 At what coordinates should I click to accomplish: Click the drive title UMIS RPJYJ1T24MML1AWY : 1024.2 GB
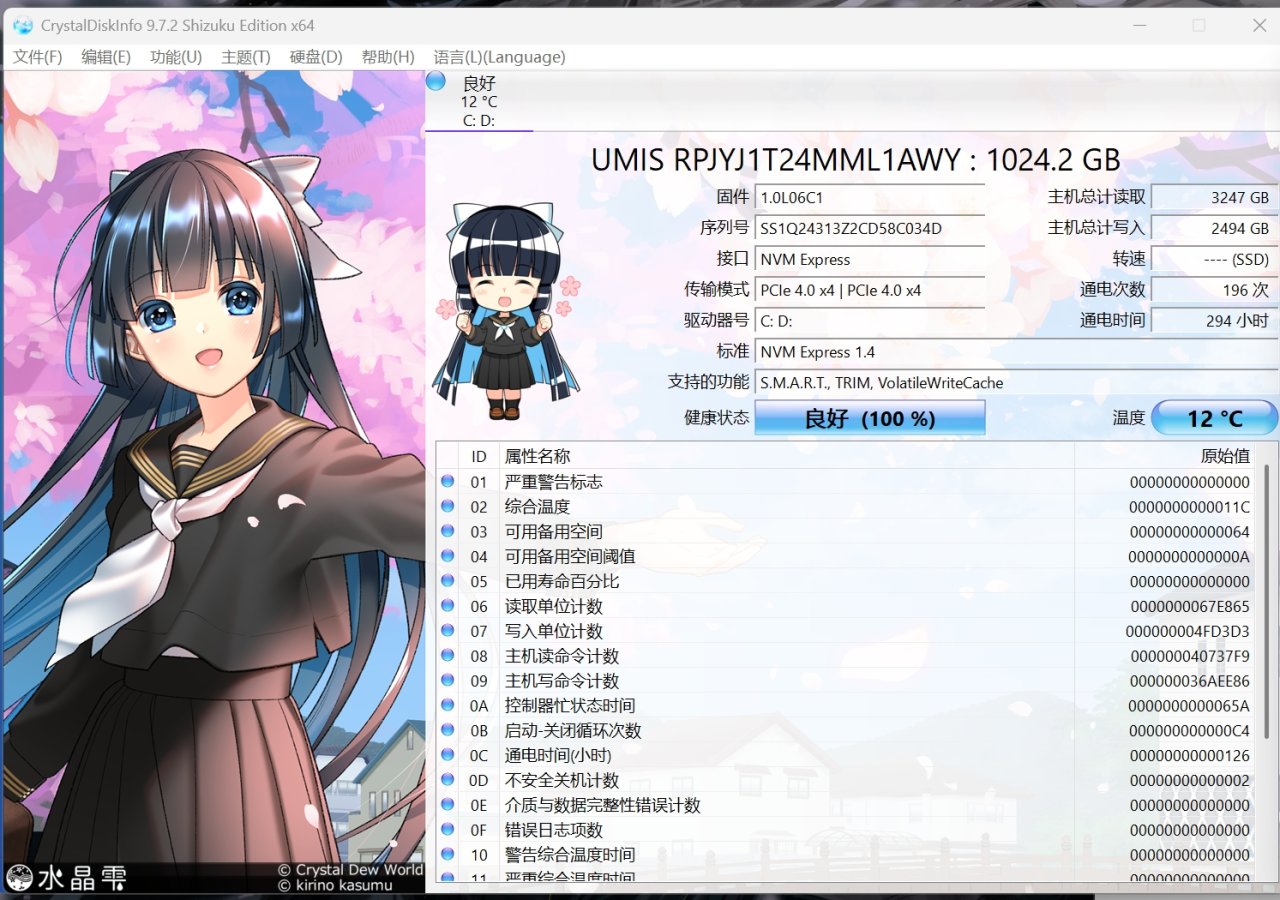point(856,160)
